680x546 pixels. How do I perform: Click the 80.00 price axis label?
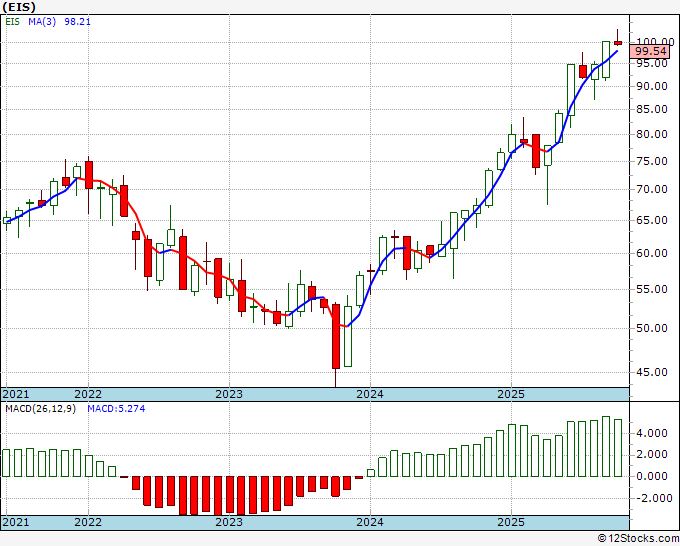652,134
